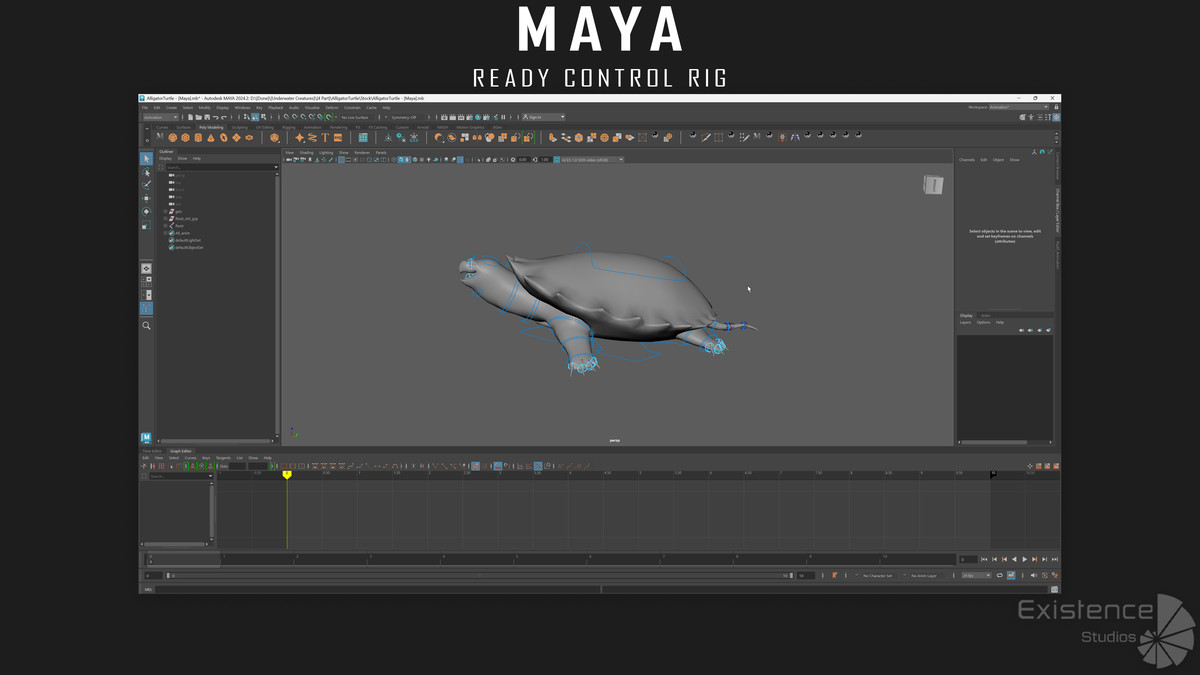Image resolution: width=1200 pixels, height=675 pixels.
Task: Choose the Lasso select tool
Action: [146, 172]
